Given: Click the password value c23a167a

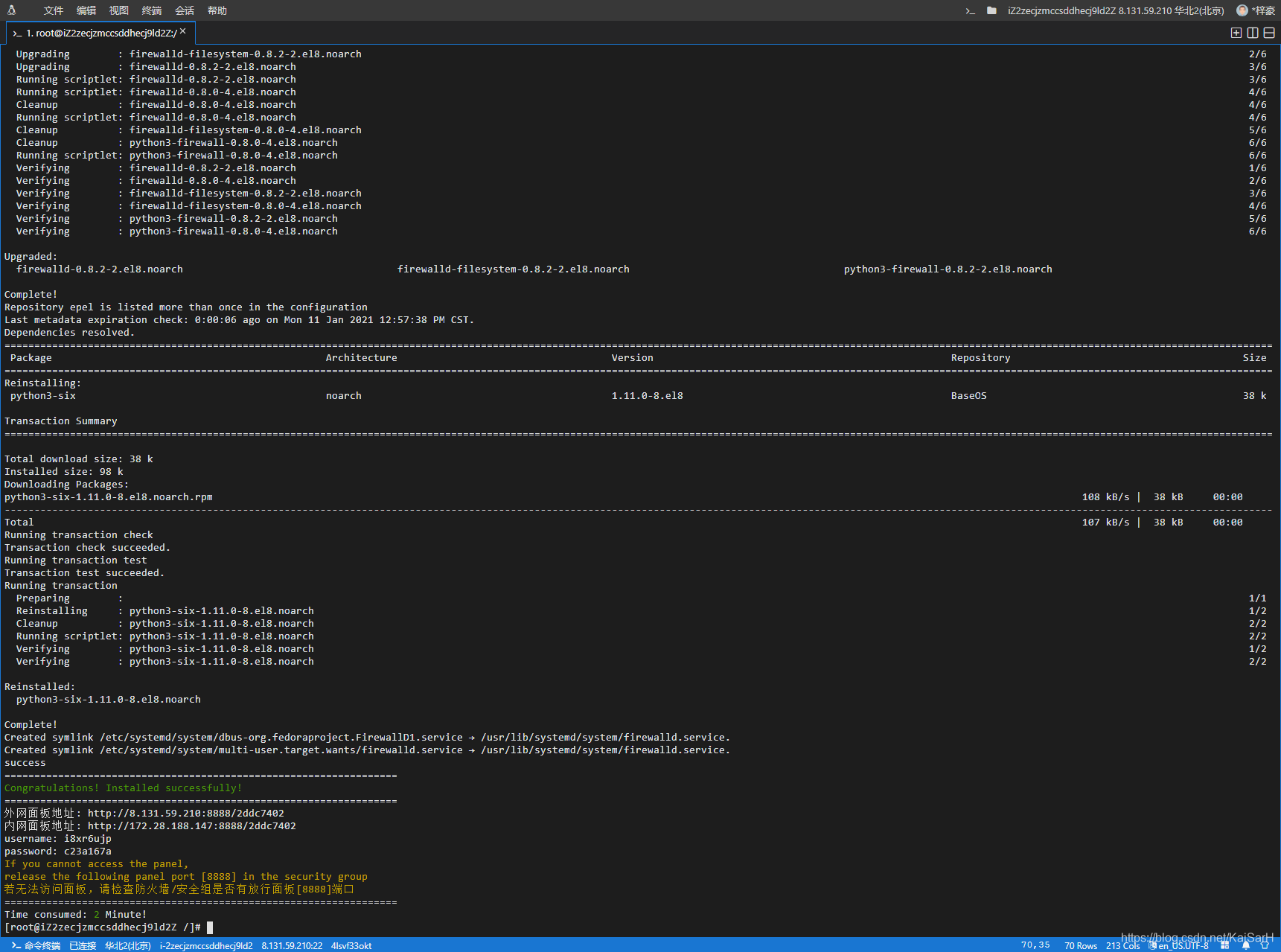Looking at the screenshot, I should (88, 852).
